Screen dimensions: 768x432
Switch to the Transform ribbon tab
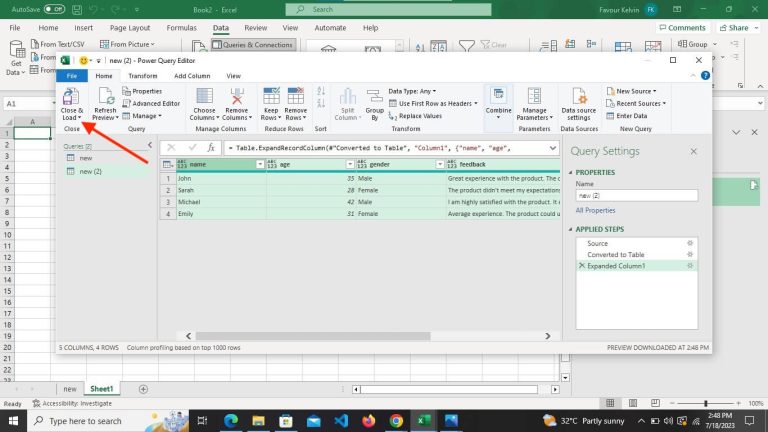click(142, 76)
